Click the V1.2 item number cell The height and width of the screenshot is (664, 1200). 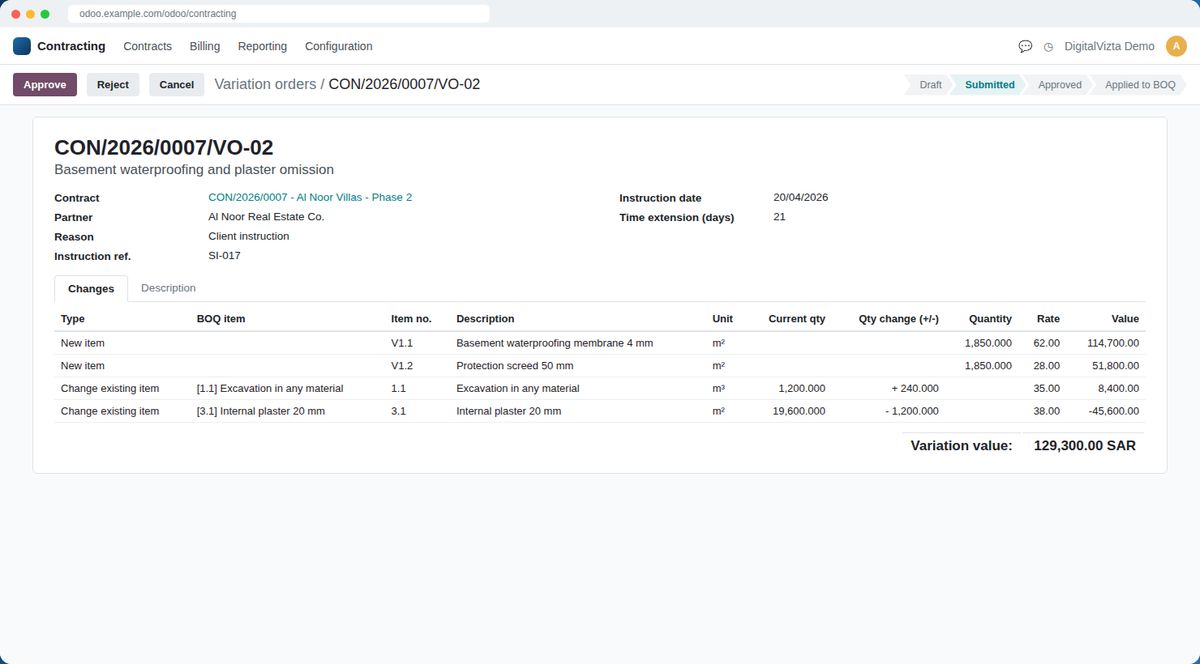pos(402,366)
